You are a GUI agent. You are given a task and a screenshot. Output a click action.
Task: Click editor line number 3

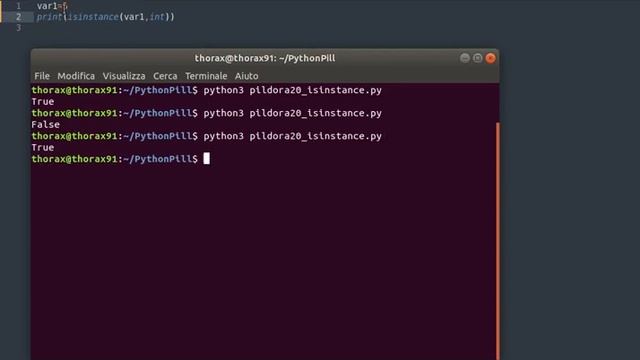[x=18, y=27]
